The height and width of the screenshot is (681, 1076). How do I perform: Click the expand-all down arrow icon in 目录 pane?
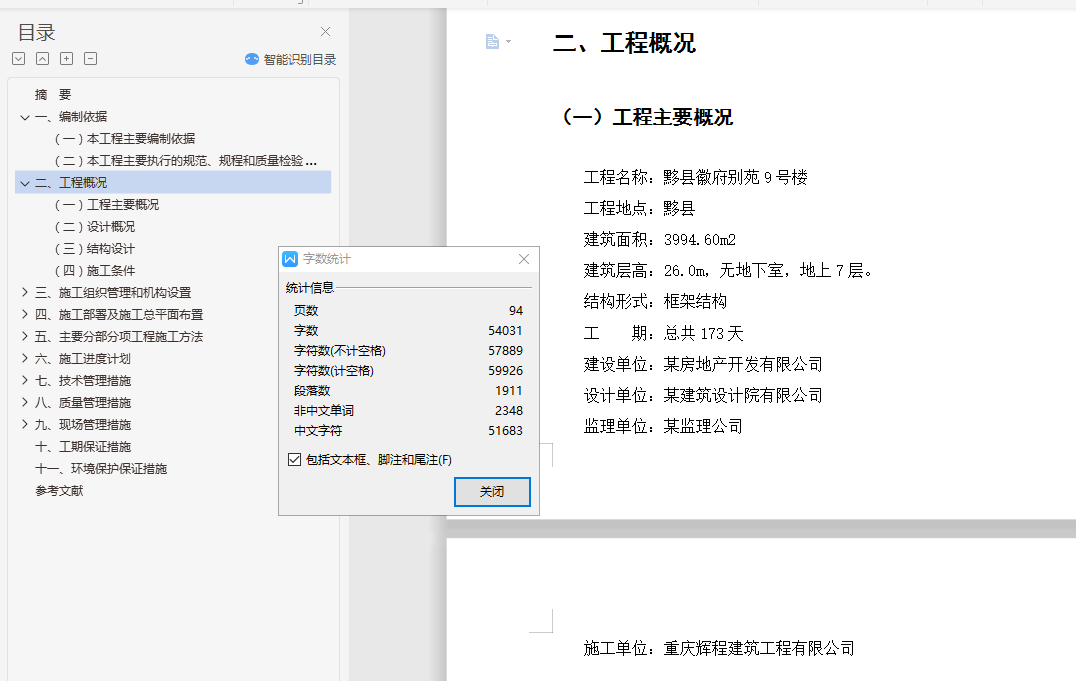pyautogui.click(x=19, y=59)
